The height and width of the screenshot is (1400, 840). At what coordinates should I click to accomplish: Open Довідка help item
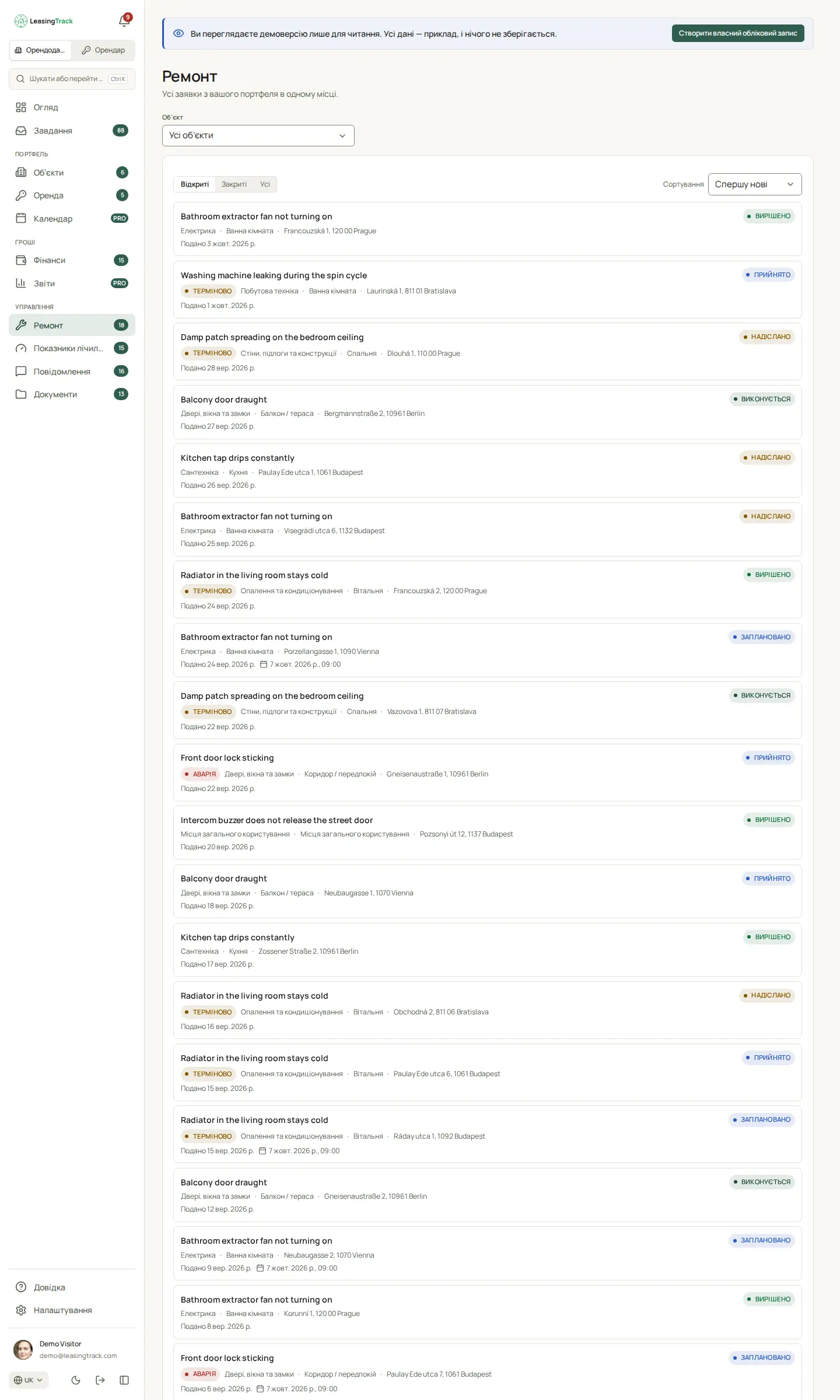[72, 1287]
